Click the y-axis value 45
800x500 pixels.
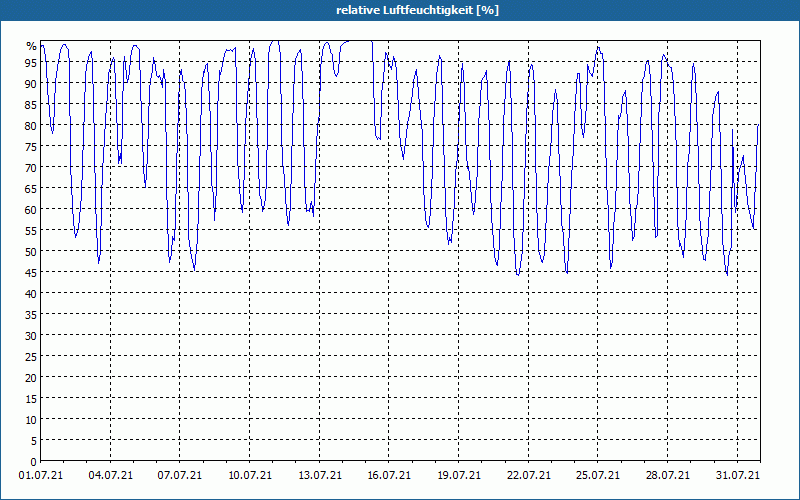click(x=31, y=272)
